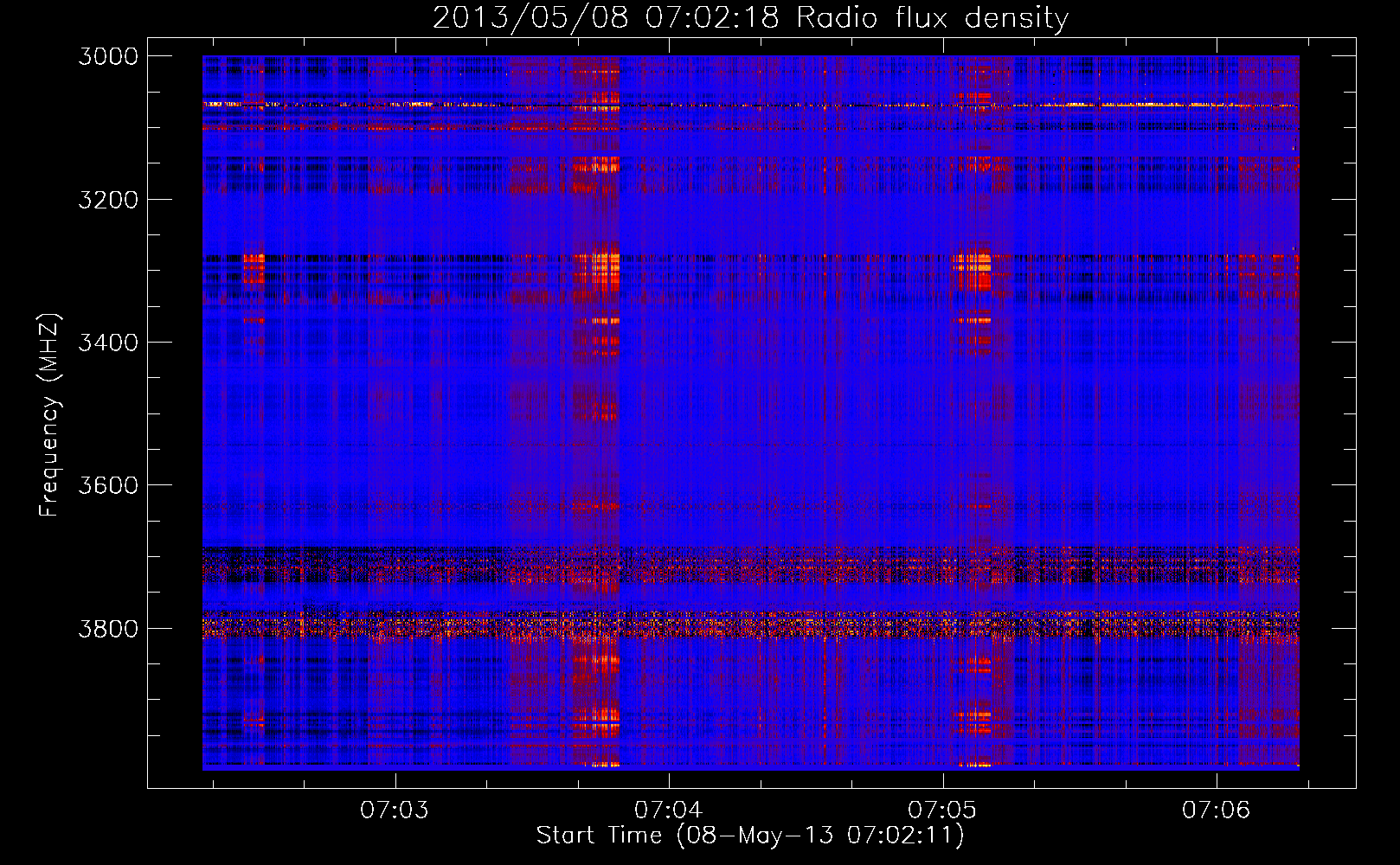
Task: Click the 07:05 time axis label
Action: [942, 811]
